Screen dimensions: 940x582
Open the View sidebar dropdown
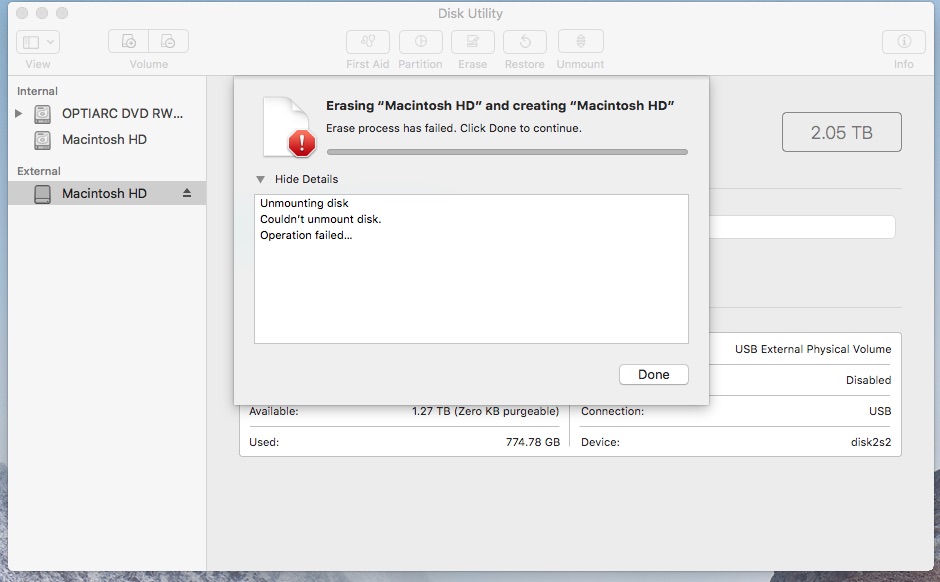tap(38, 42)
